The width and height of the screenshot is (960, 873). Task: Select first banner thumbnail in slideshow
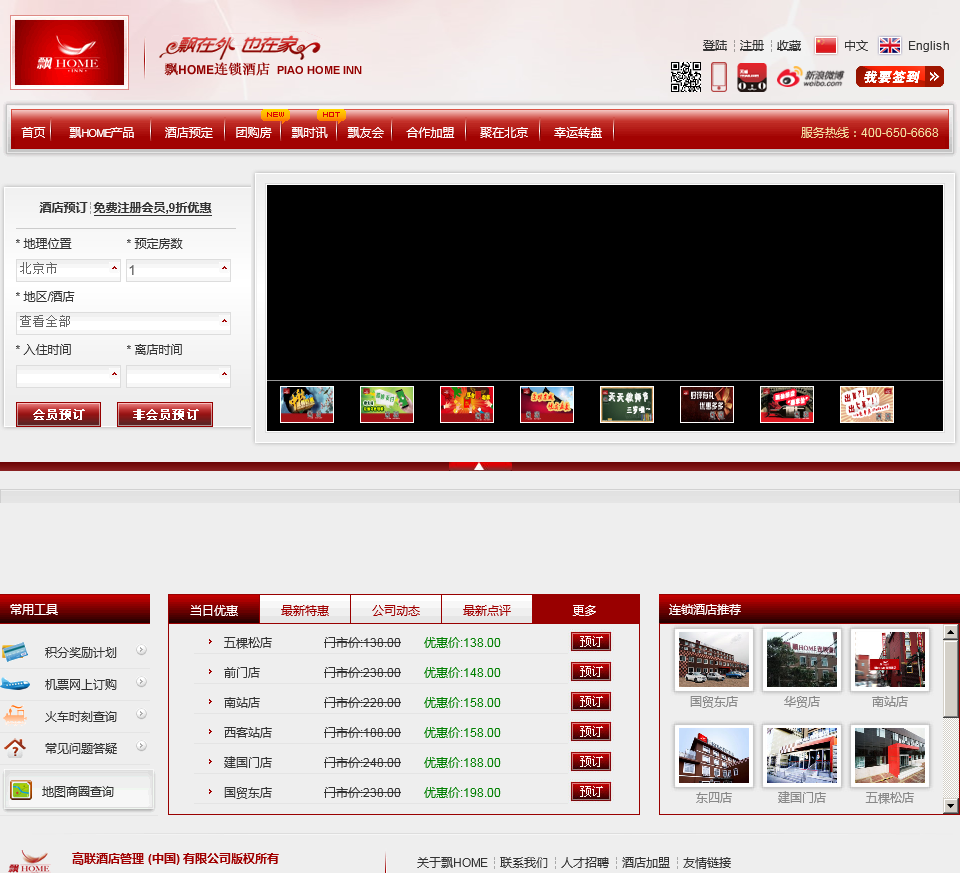(x=307, y=404)
